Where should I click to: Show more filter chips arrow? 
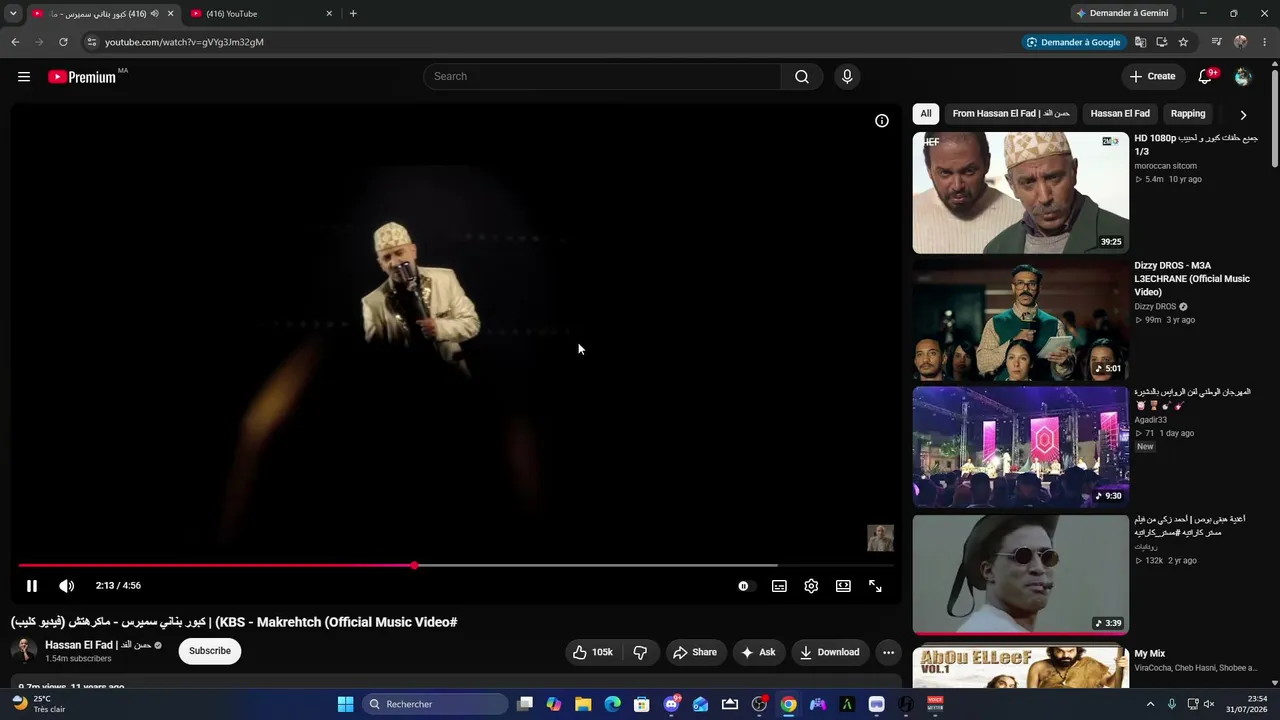(1243, 115)
